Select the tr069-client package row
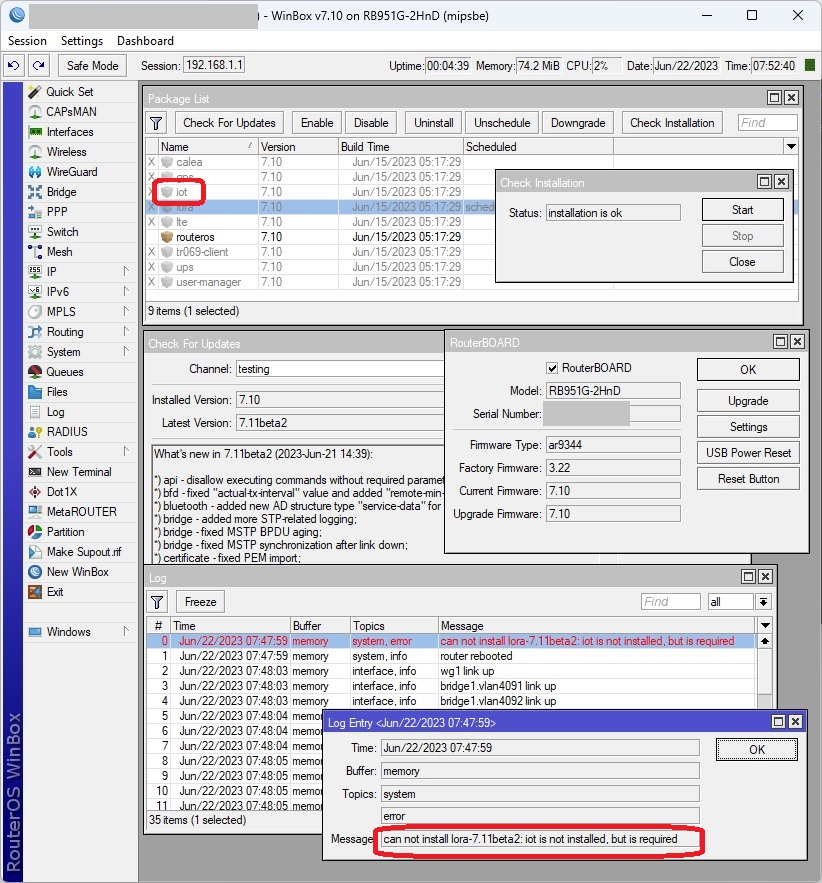This screenshot has width=822, height=883. coord(321,252)
